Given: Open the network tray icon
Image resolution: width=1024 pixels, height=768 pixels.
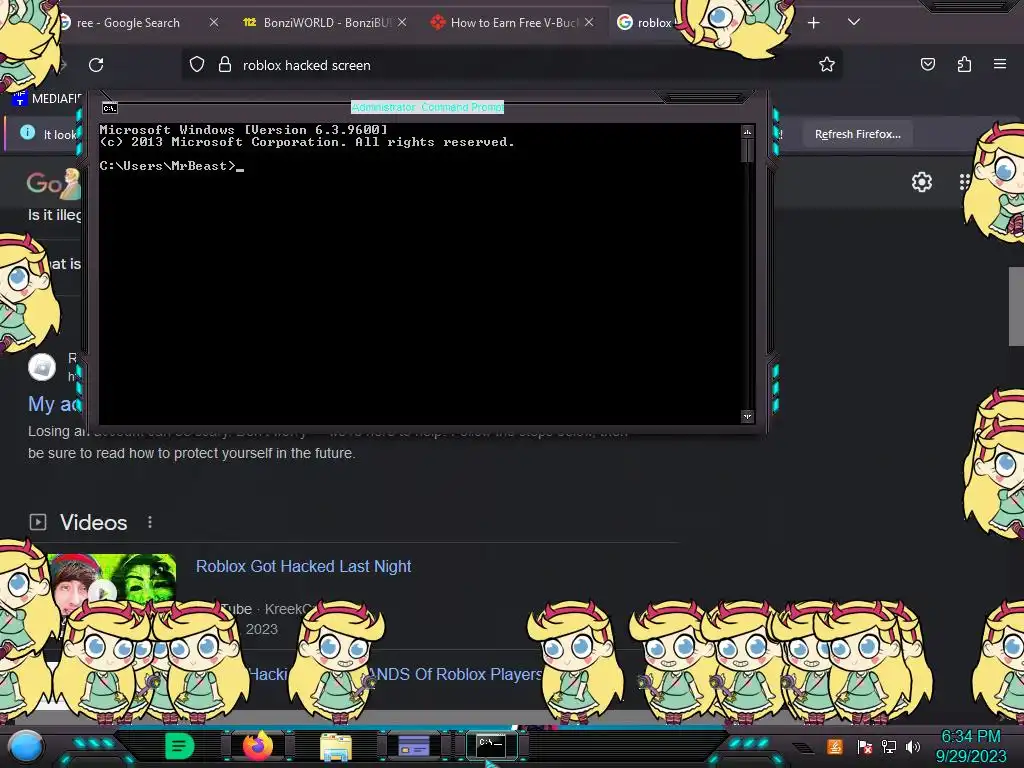Looking at the screenshot, I should click(x=888, y=746).
